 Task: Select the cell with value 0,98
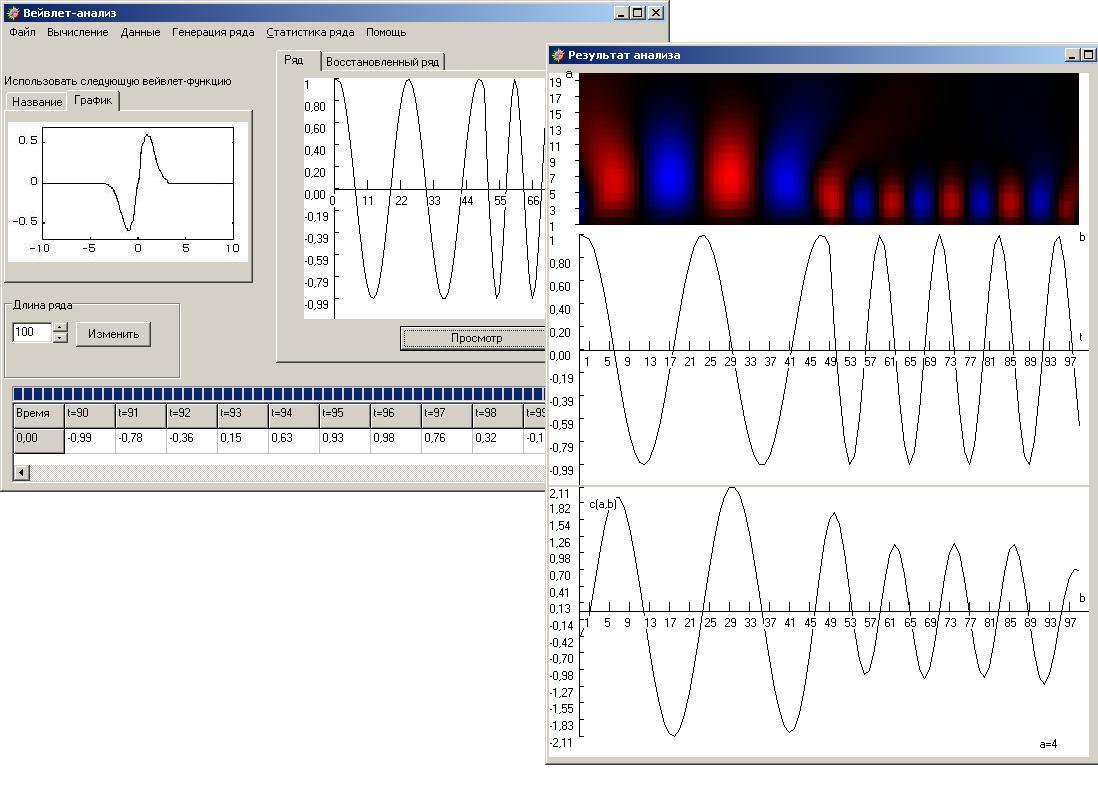coord(396,440)
